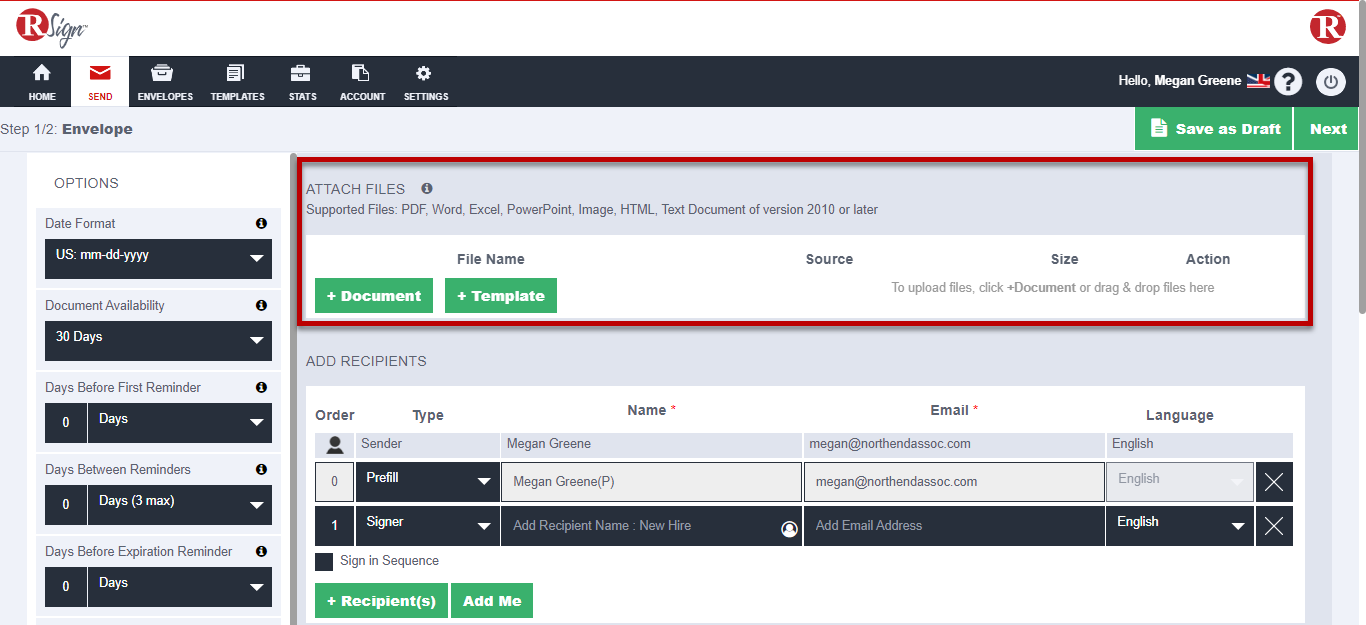
Task: Click the Add Email Address field
Action: pyautogui.click(x=953, y=526)
